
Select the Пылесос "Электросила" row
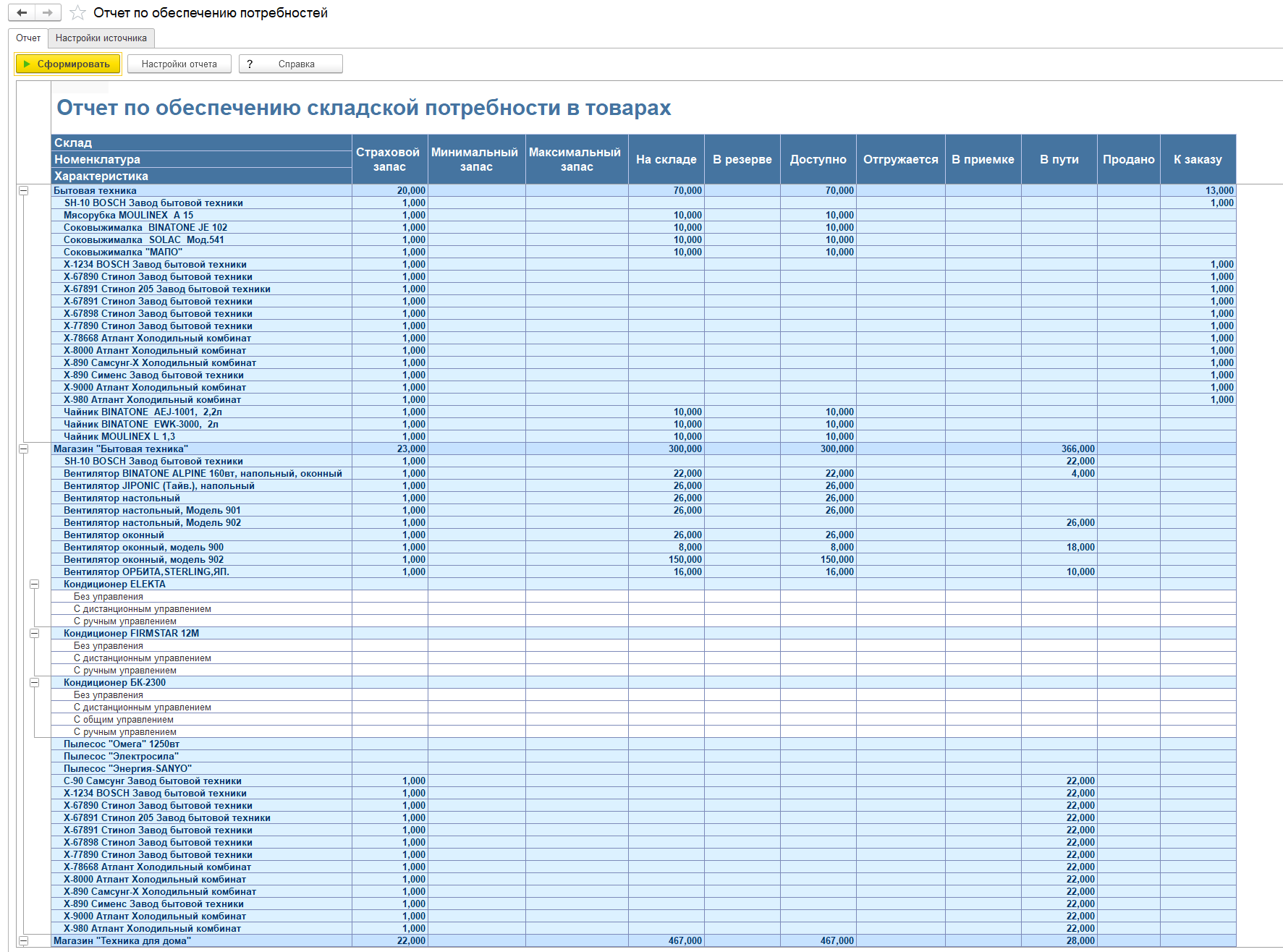pyautogui.click(x=643, y=757)
